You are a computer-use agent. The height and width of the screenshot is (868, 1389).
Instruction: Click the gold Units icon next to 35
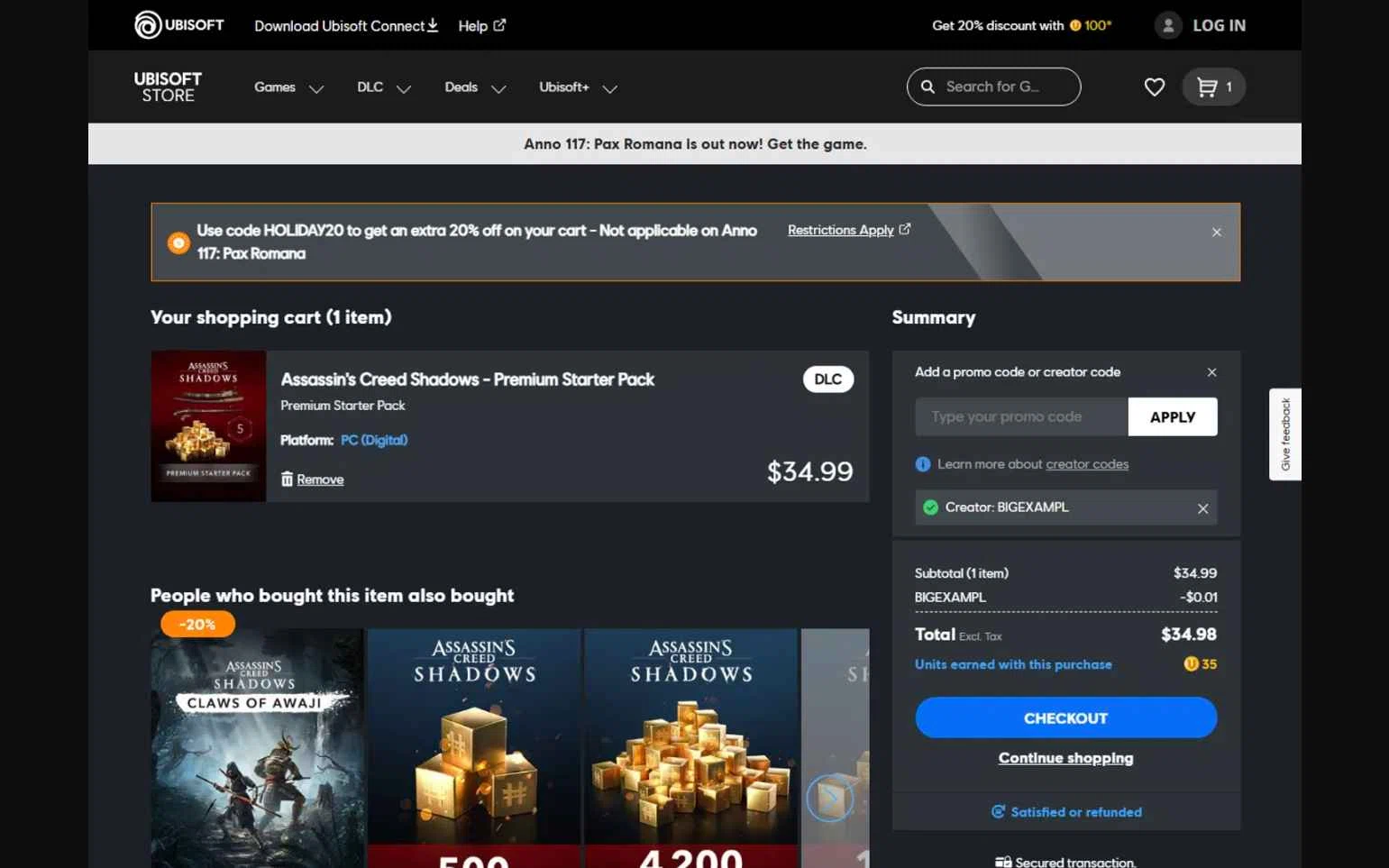pyautogui.click(x=1191, y=664)
